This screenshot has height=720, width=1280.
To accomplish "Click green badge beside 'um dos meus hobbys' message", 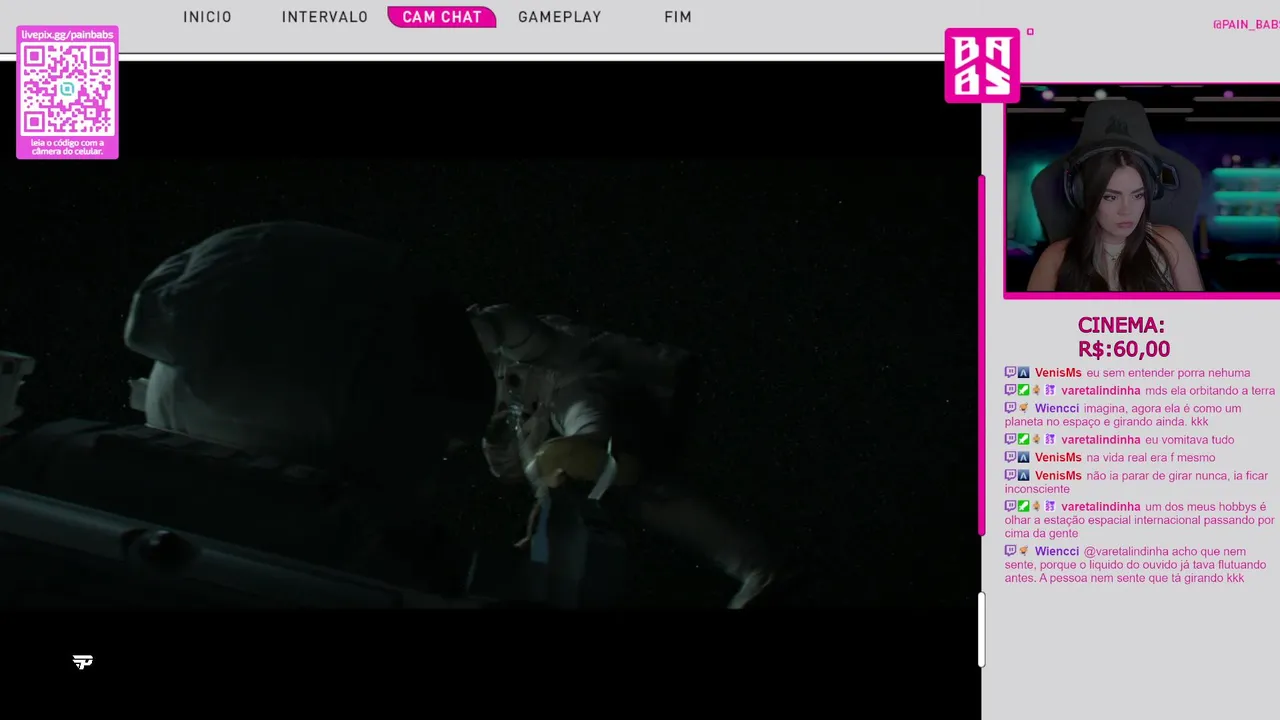I will point(1024,507).
